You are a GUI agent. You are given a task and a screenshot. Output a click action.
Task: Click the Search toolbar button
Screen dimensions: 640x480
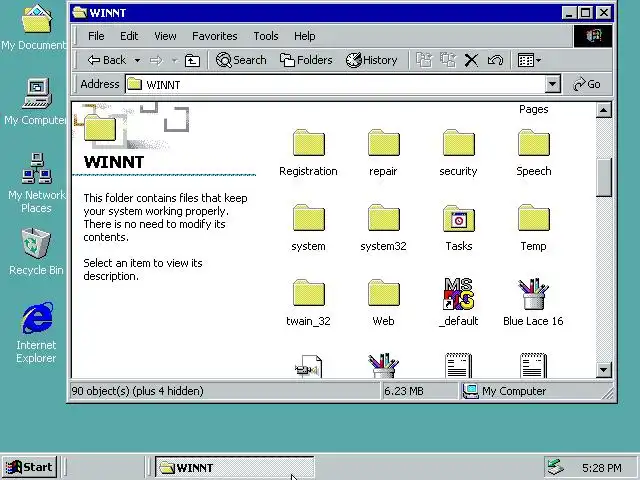(x=241, y=60)
